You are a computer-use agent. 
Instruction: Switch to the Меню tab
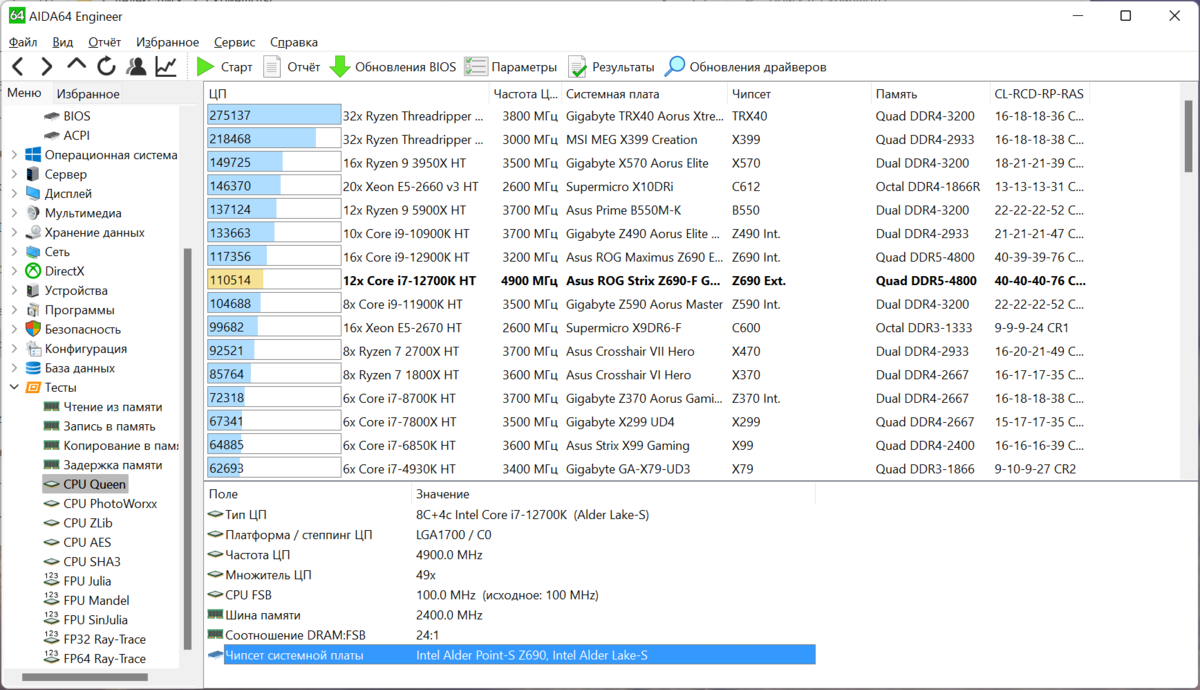24,93
